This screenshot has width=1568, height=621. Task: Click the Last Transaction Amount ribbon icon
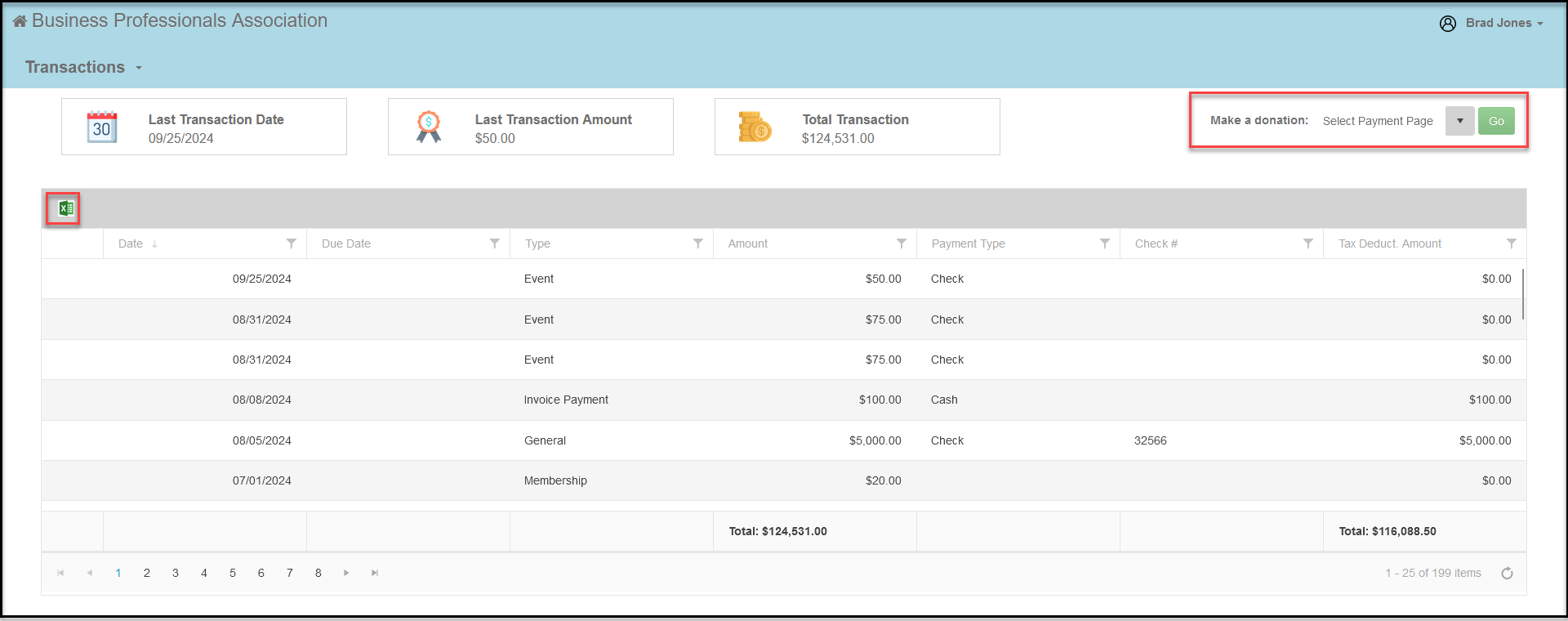click(429, 127)
